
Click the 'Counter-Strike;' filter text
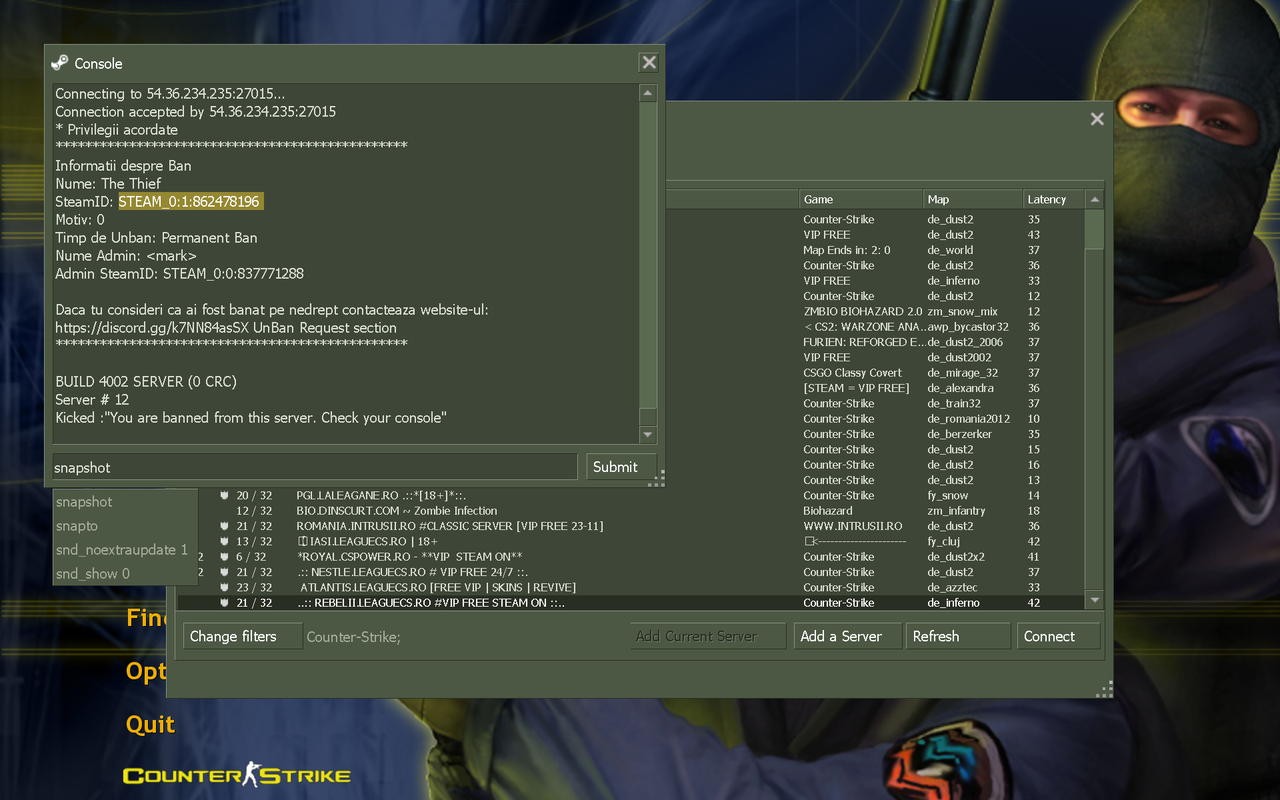[x=353, y=636]
